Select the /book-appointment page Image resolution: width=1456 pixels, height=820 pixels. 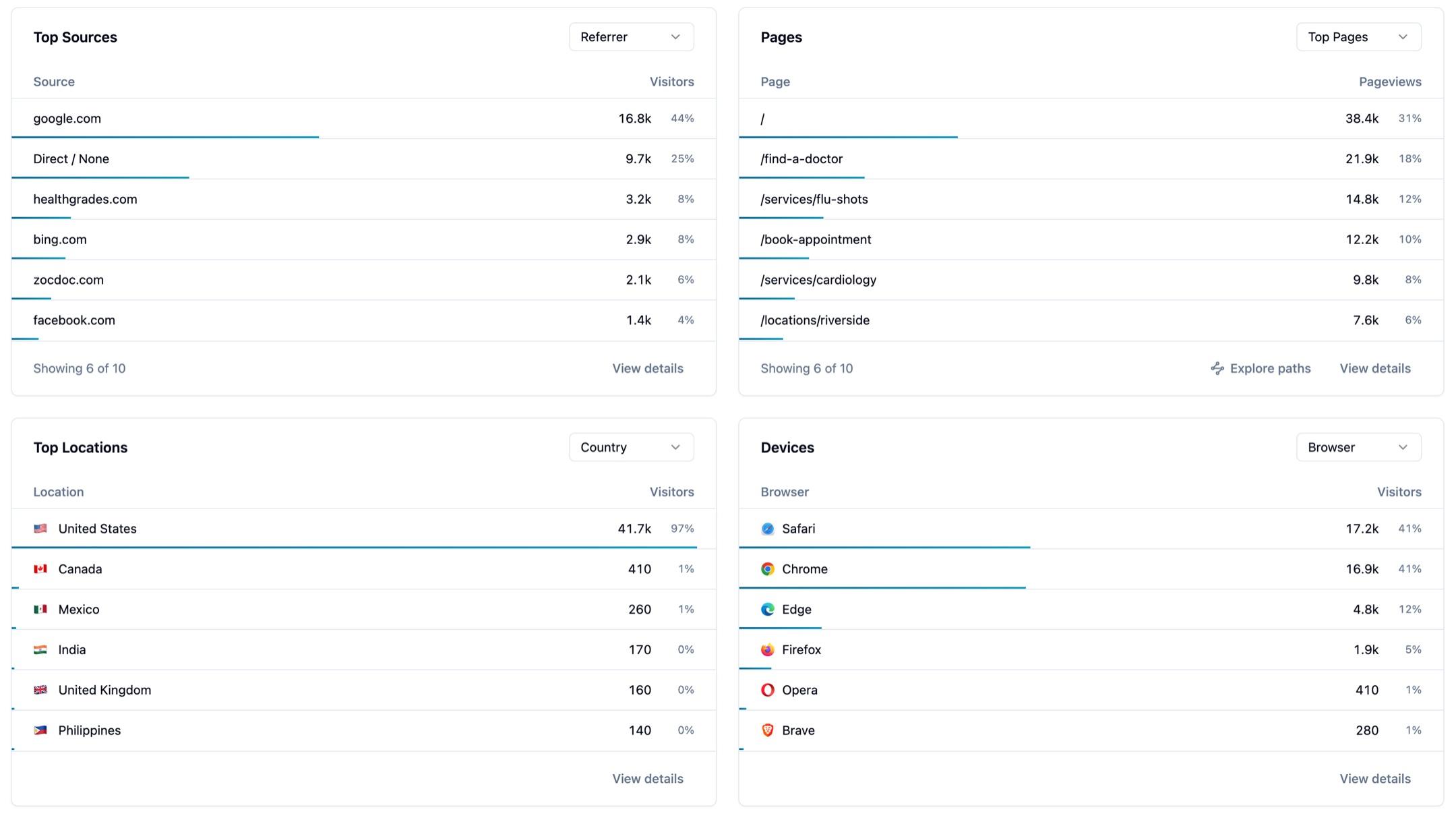point(1091,239)
